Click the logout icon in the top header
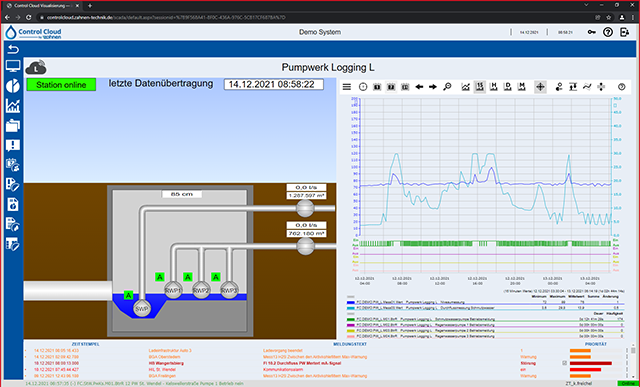Image resolution: width=640 pixels, height=387 pixels. (624, 32)
